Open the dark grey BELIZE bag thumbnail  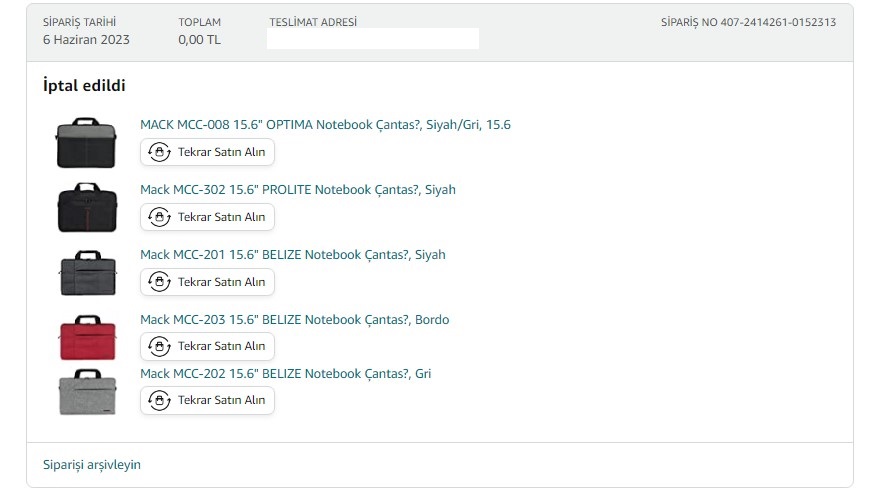pos(88,273)
